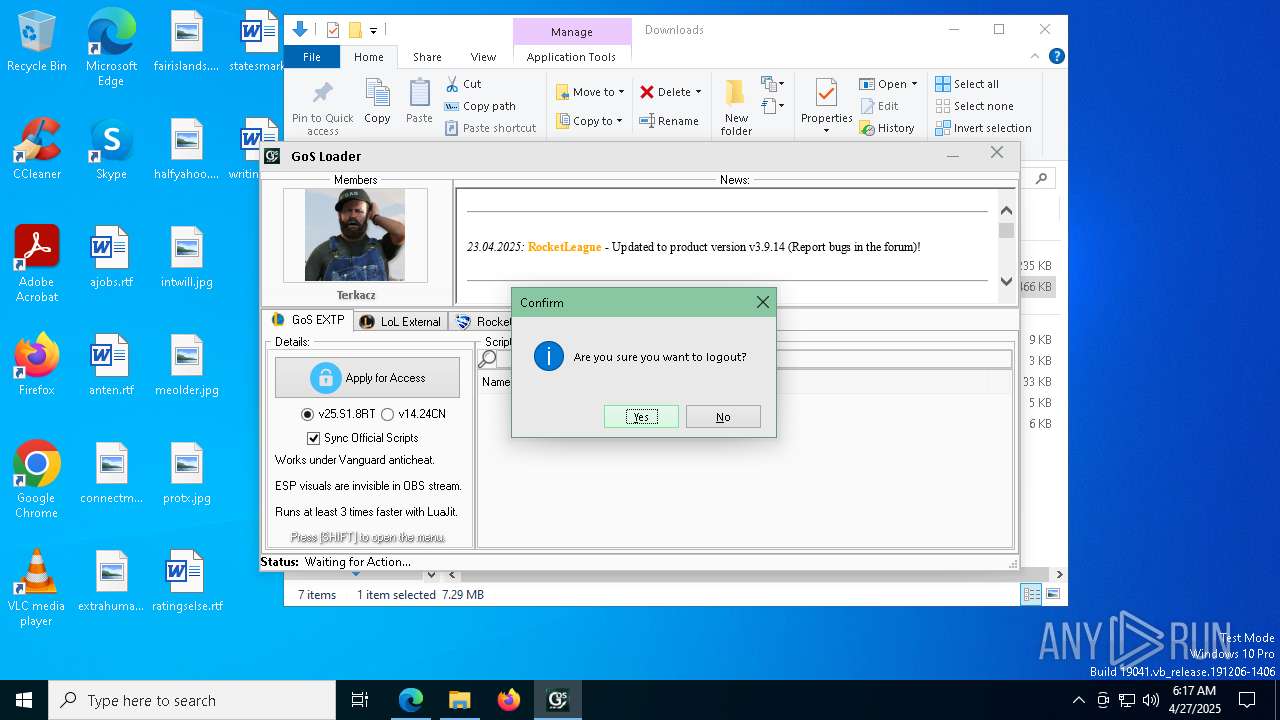
Task: Select the v14.24CN version radio
Action: point(388,414)
